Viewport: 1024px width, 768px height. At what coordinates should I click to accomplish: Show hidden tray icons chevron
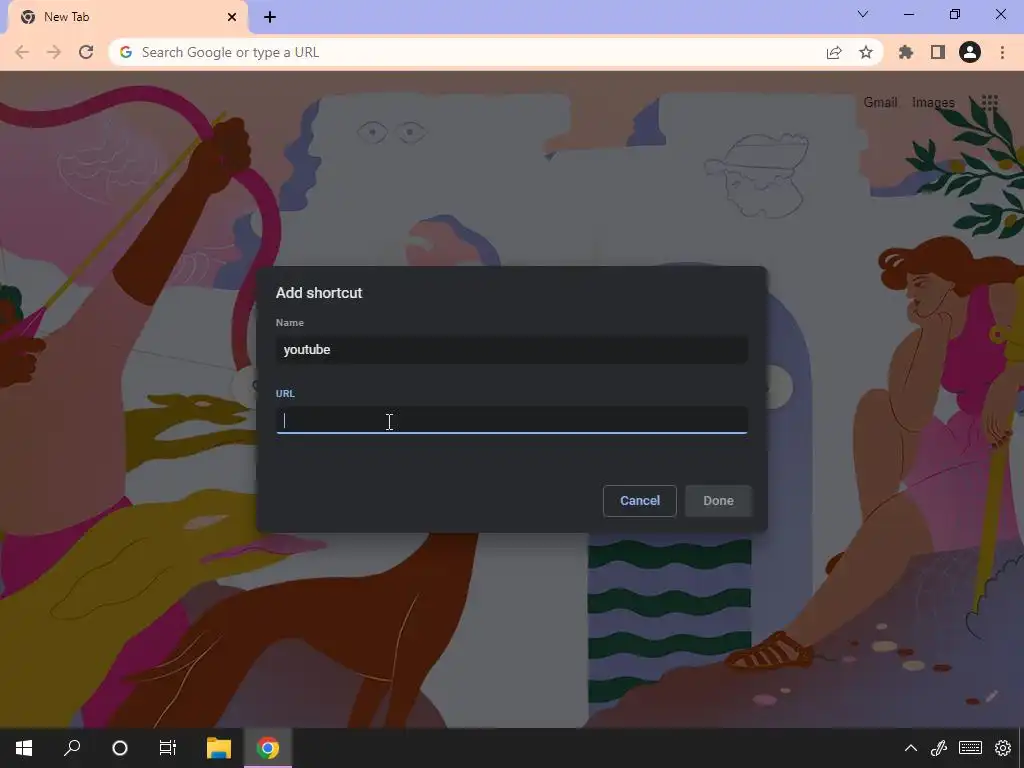[910, 748]
